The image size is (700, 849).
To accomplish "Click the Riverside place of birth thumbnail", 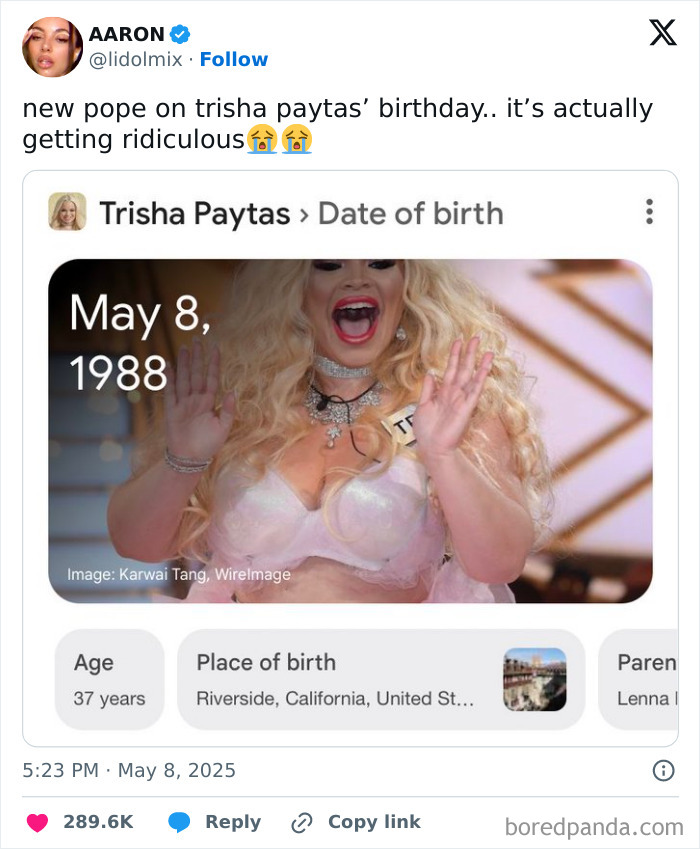I will coord(537,678).
